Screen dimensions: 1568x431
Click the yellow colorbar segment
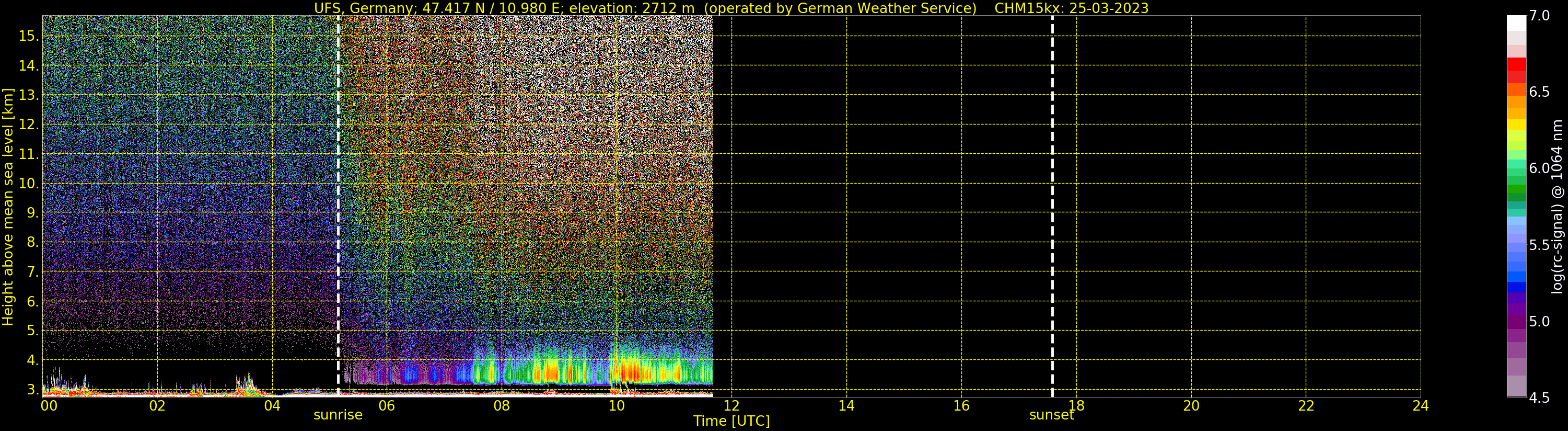[1516, 125]
